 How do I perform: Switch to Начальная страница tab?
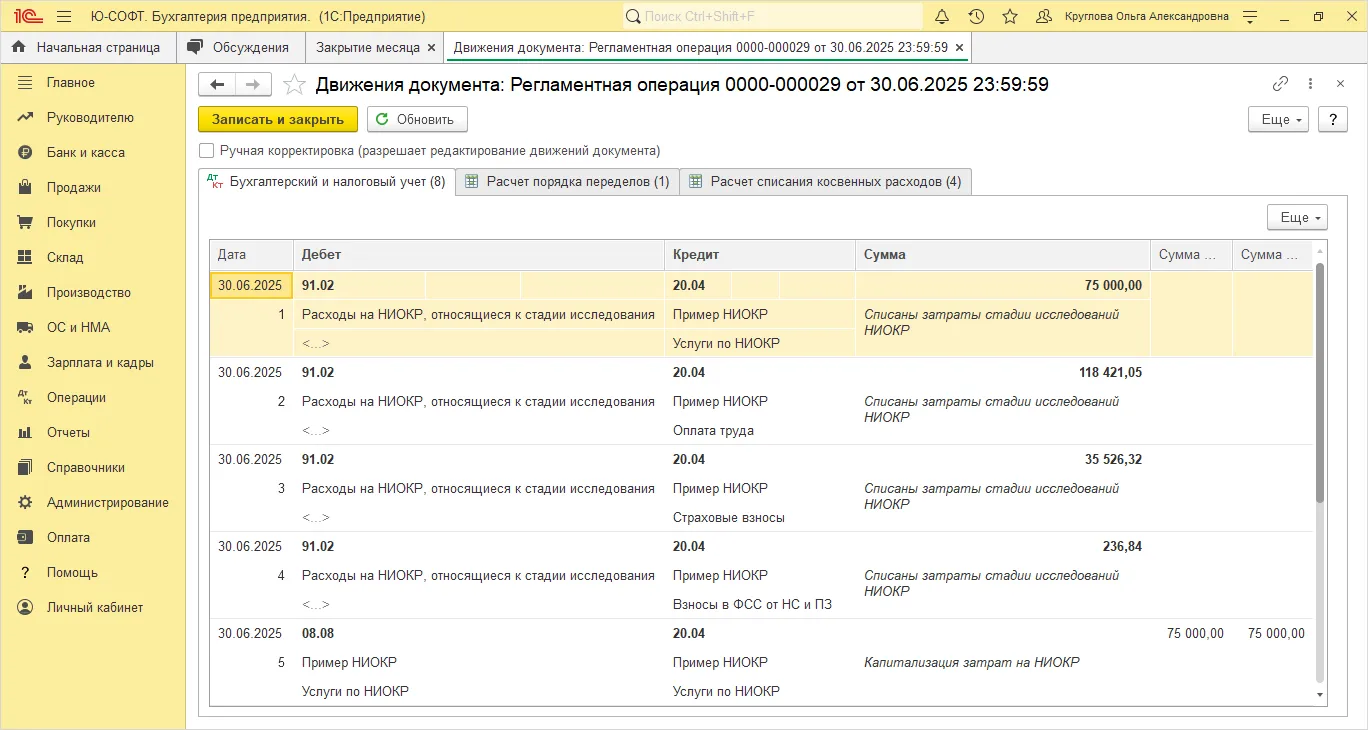pos(88,47)
